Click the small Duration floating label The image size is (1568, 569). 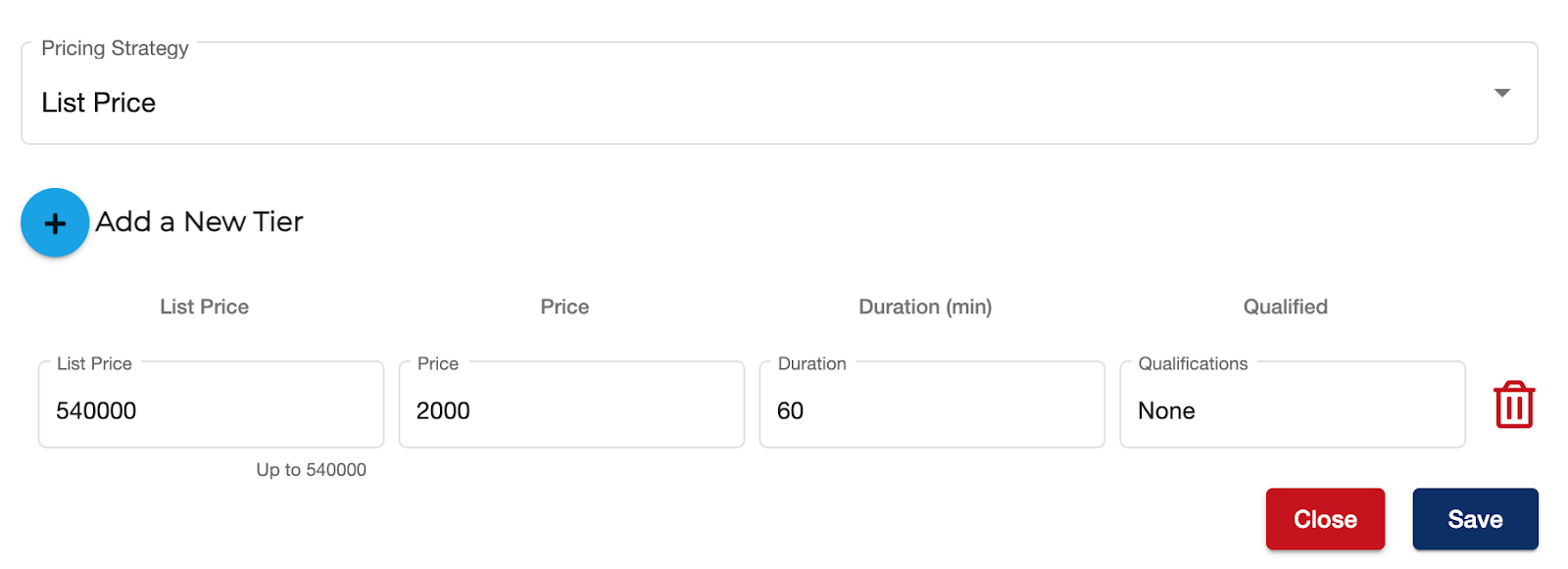click(811, 363)
